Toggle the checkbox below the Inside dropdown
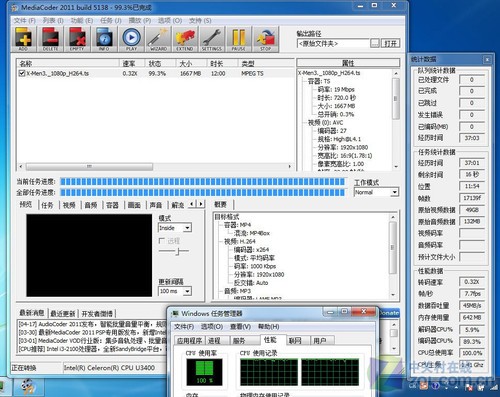The image size is (500, 397). (162, 241)
